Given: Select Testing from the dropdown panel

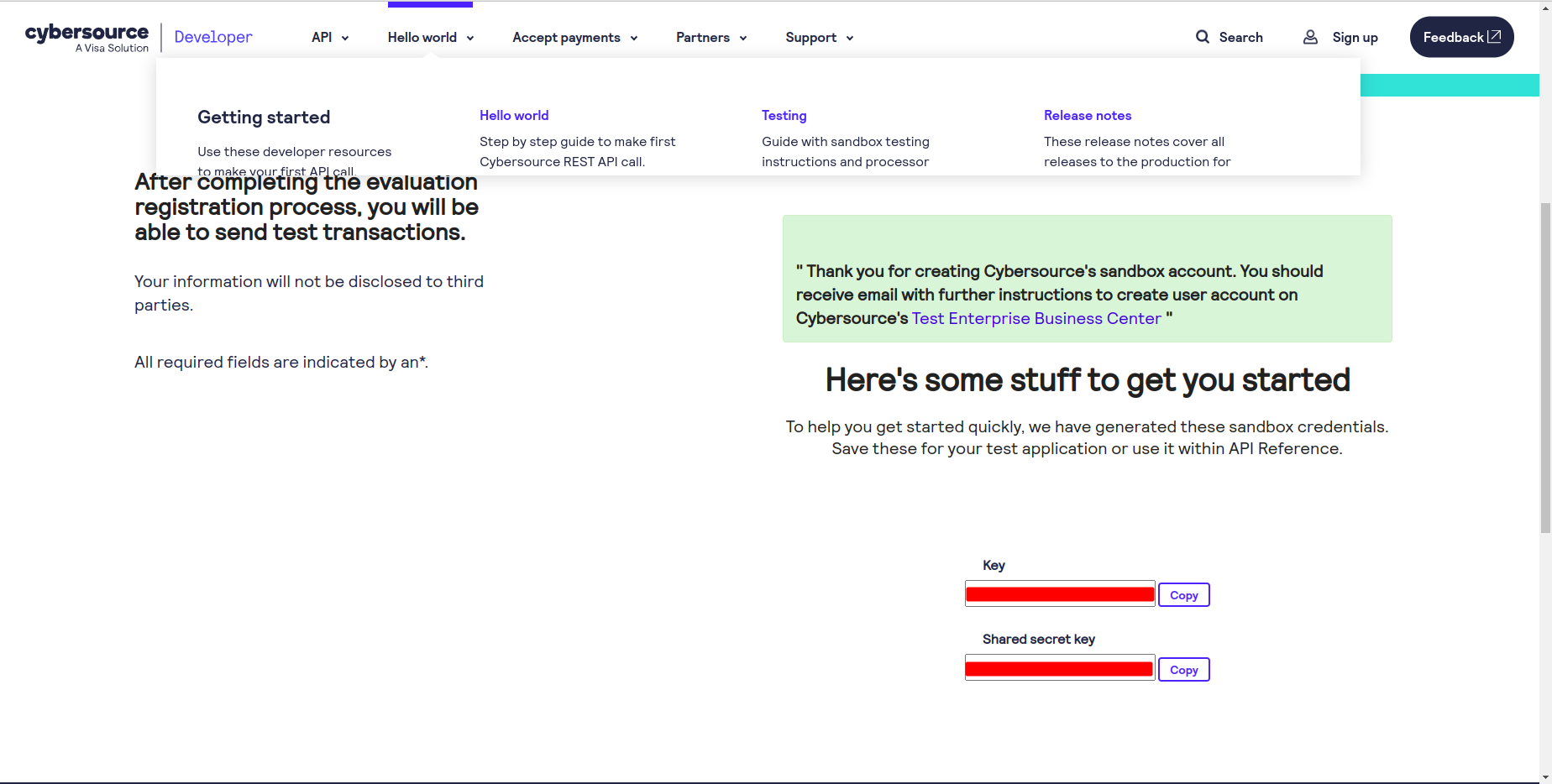Looking at the screenshot, I should pyautogui.click(x=784, y=115).
